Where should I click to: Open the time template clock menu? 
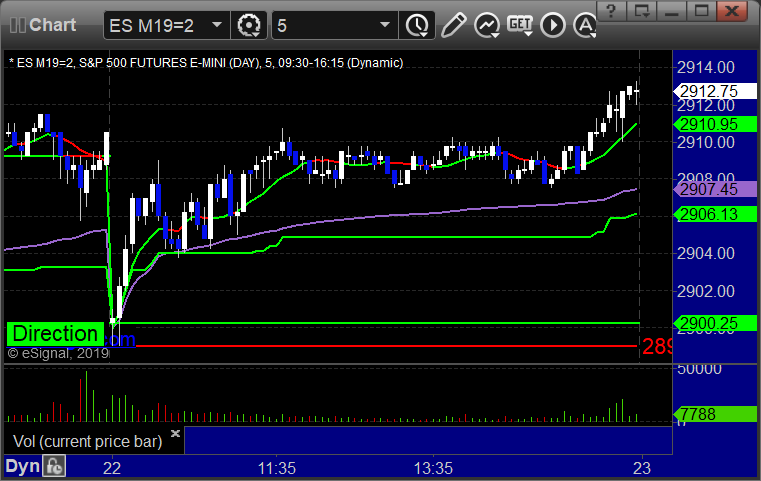coord(417,25)
